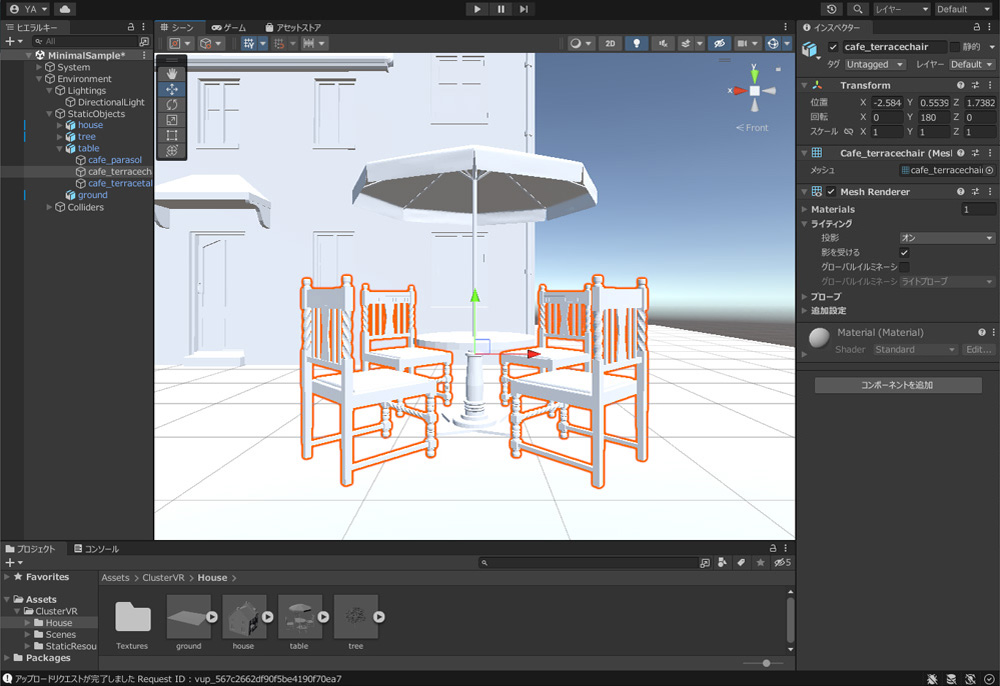Viewport: 1000px width, 686px height.
Task: Pick the Rect transform tool
Action: click(172, 135)
